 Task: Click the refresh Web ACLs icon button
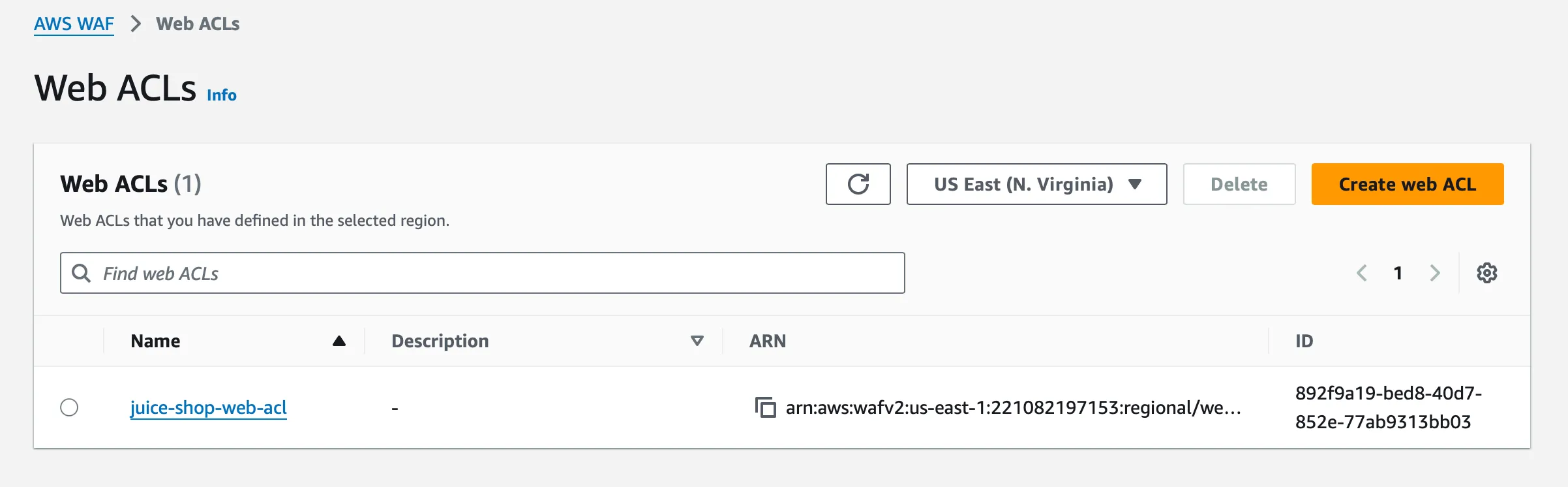tap(858, 184)
